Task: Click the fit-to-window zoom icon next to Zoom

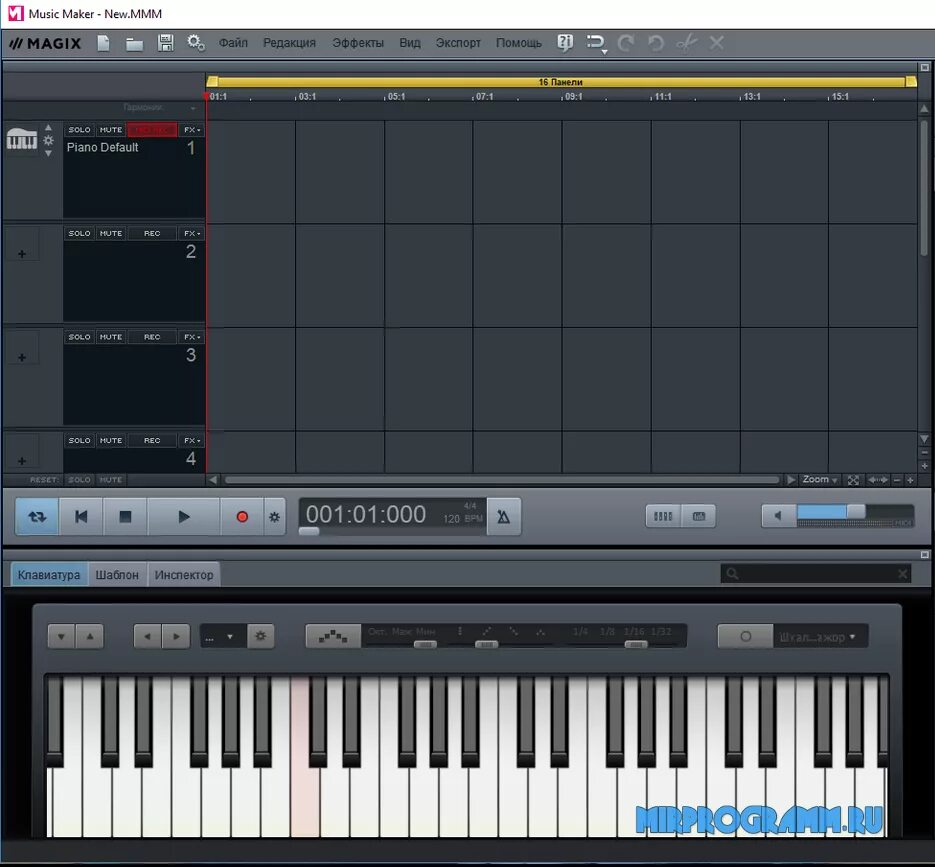Action: click(x=854, y=480)
